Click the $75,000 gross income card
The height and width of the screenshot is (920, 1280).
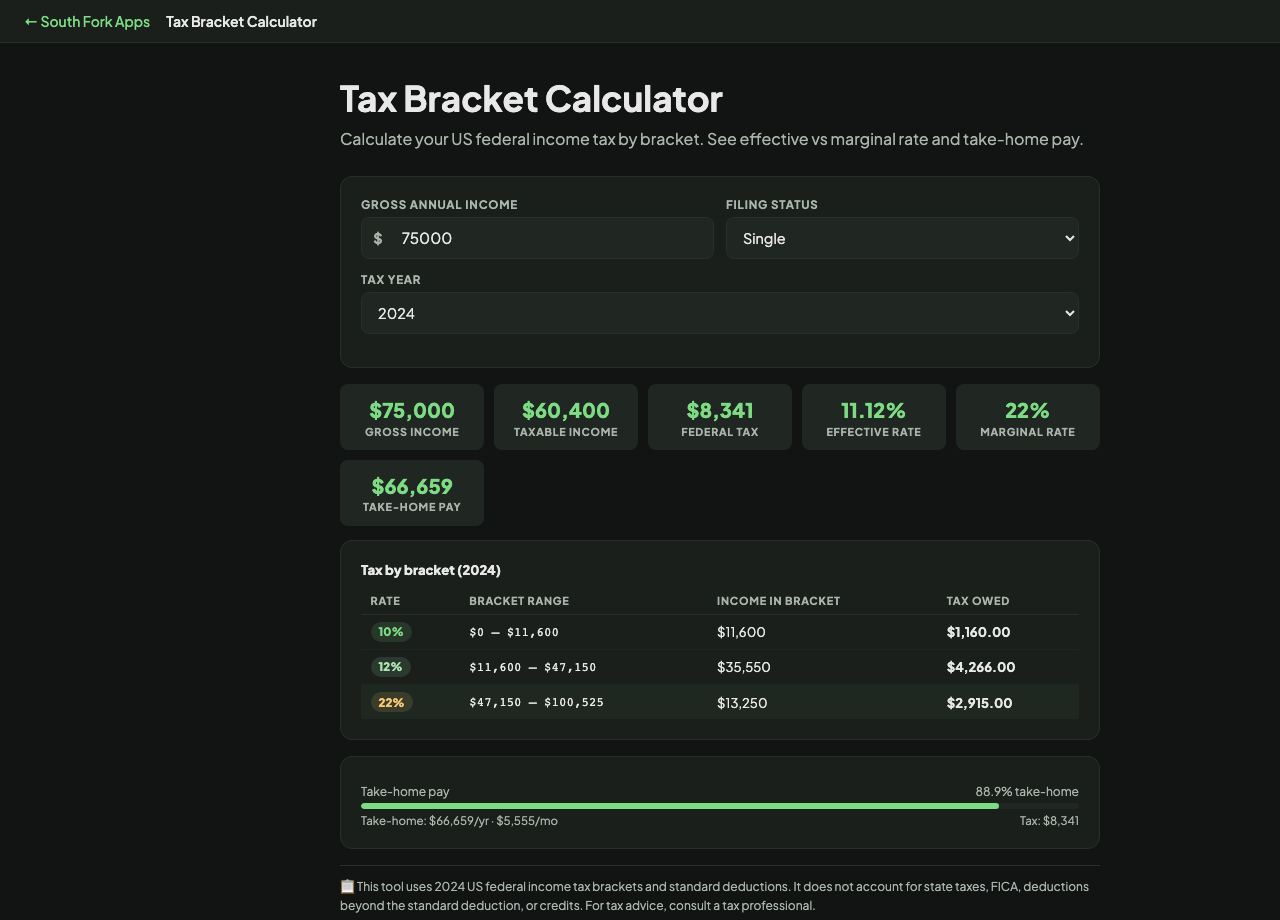412,417
